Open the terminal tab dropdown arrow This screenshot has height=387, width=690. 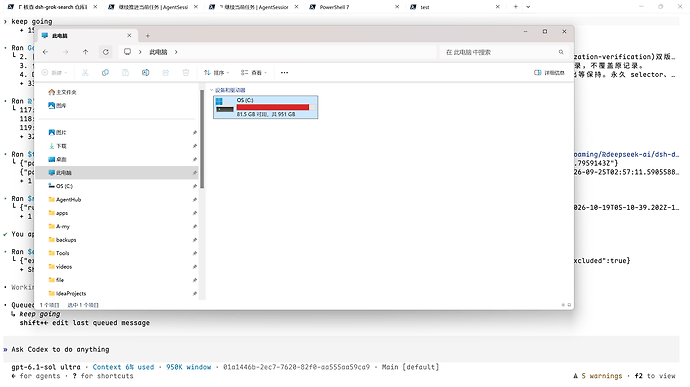pyautogui.click(x=528, y=7)
